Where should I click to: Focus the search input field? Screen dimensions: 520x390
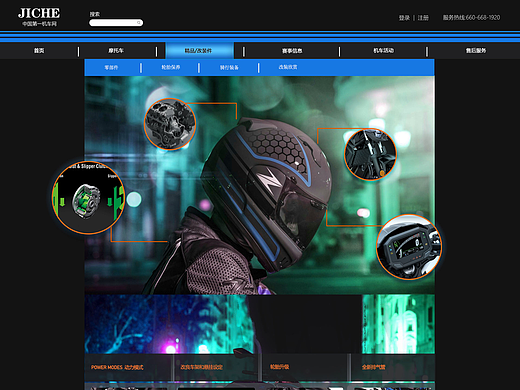click(x=116, y=23)
